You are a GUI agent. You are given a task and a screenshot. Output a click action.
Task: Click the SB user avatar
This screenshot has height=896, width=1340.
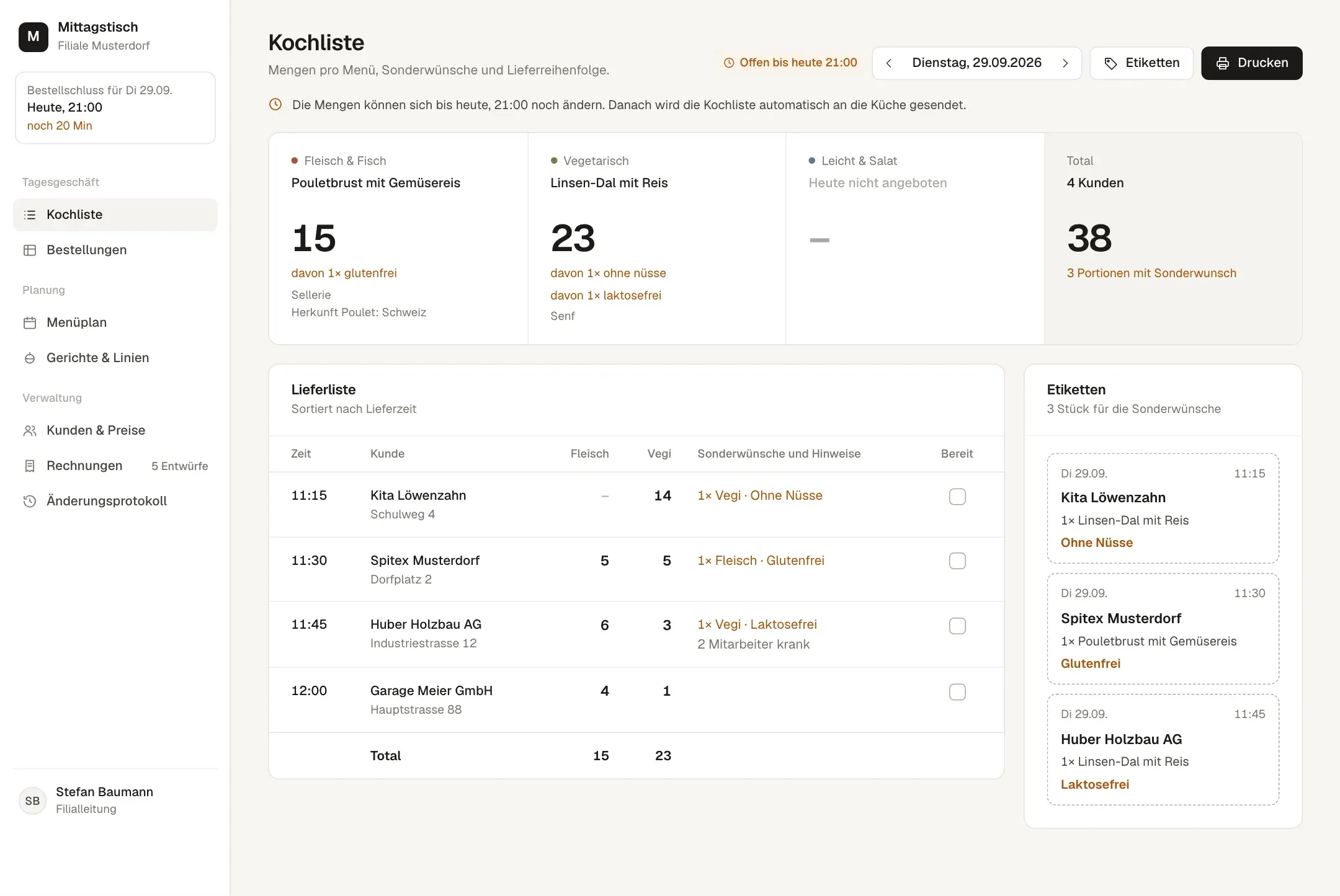coord(33,801)
